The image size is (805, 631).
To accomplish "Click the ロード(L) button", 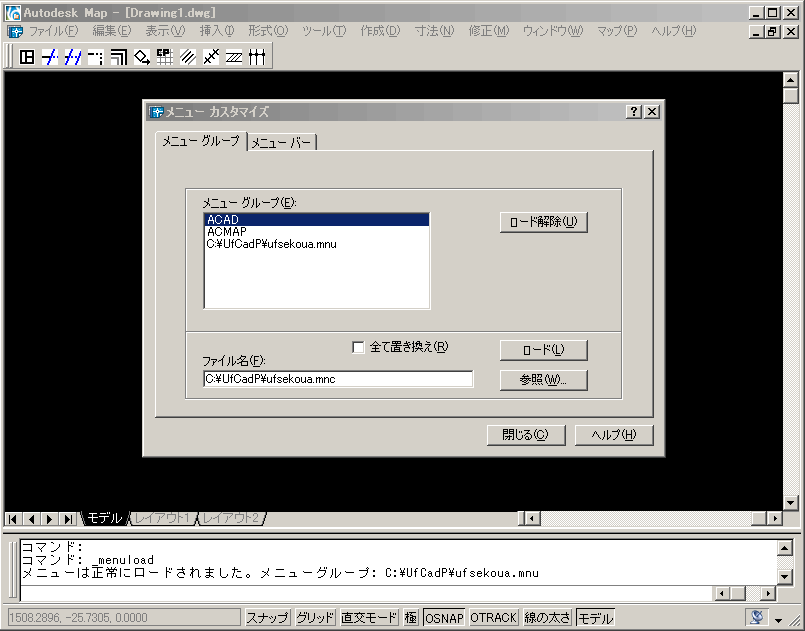I will [544, 350].
